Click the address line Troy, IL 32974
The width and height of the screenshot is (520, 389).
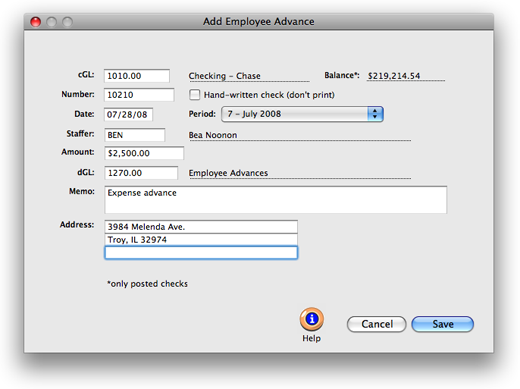click(201, 240)
